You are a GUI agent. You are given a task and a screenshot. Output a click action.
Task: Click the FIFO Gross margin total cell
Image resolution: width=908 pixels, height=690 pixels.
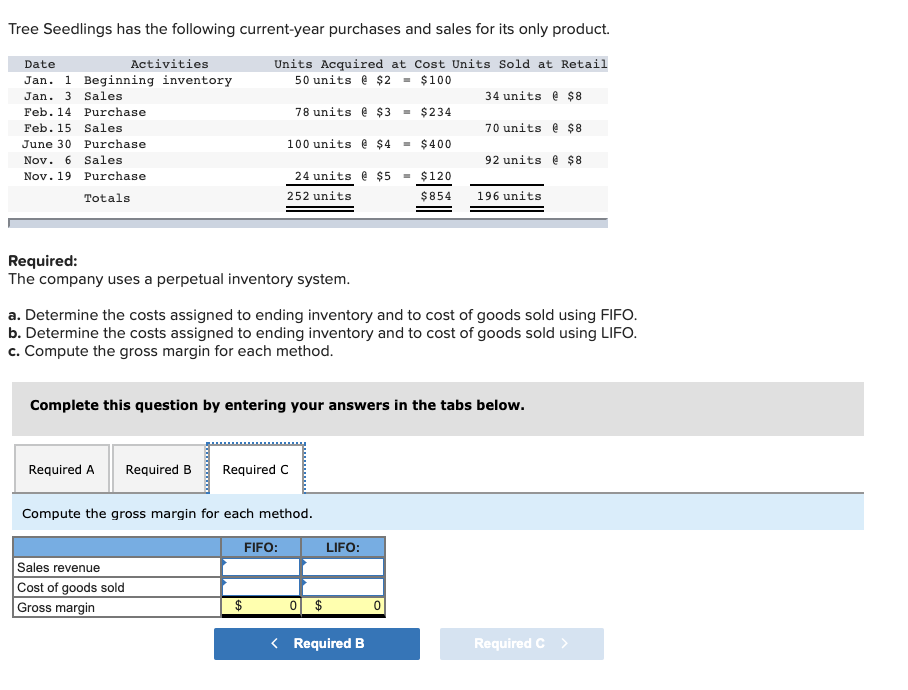[x=261, y=606]
